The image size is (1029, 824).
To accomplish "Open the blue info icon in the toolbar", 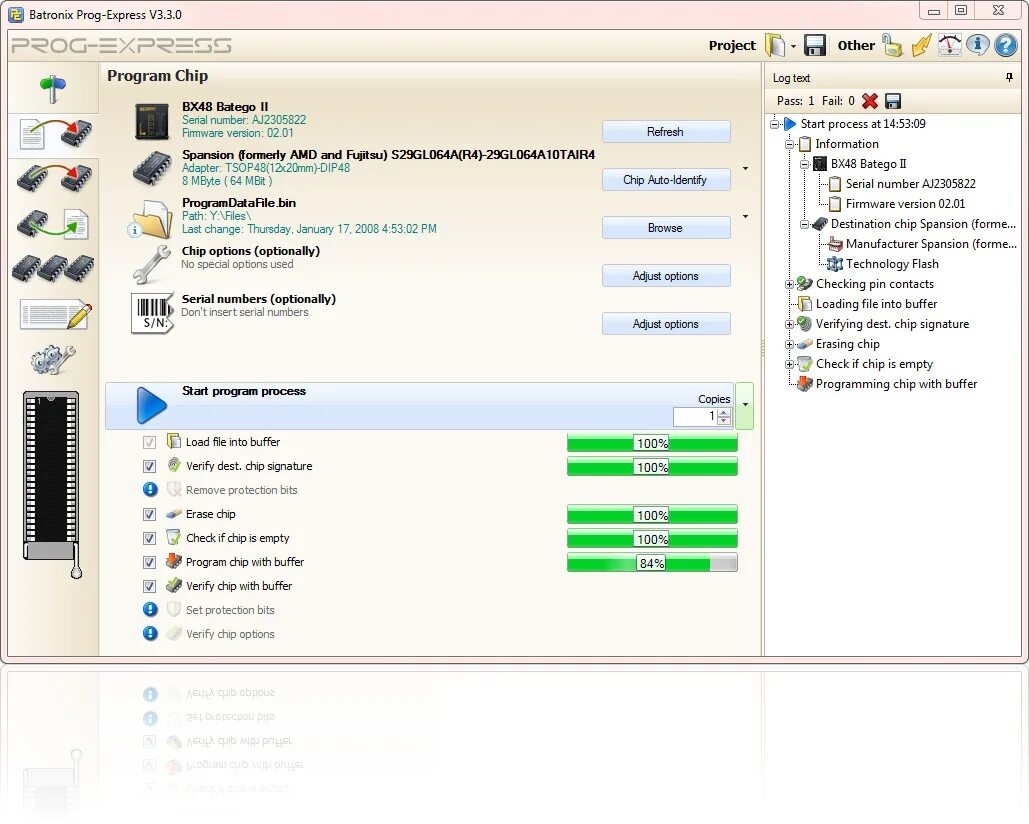I will 977,45.
